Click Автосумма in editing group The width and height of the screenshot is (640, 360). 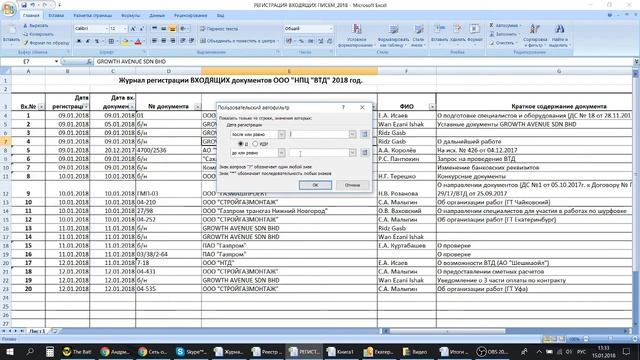(x=505, y=25)
